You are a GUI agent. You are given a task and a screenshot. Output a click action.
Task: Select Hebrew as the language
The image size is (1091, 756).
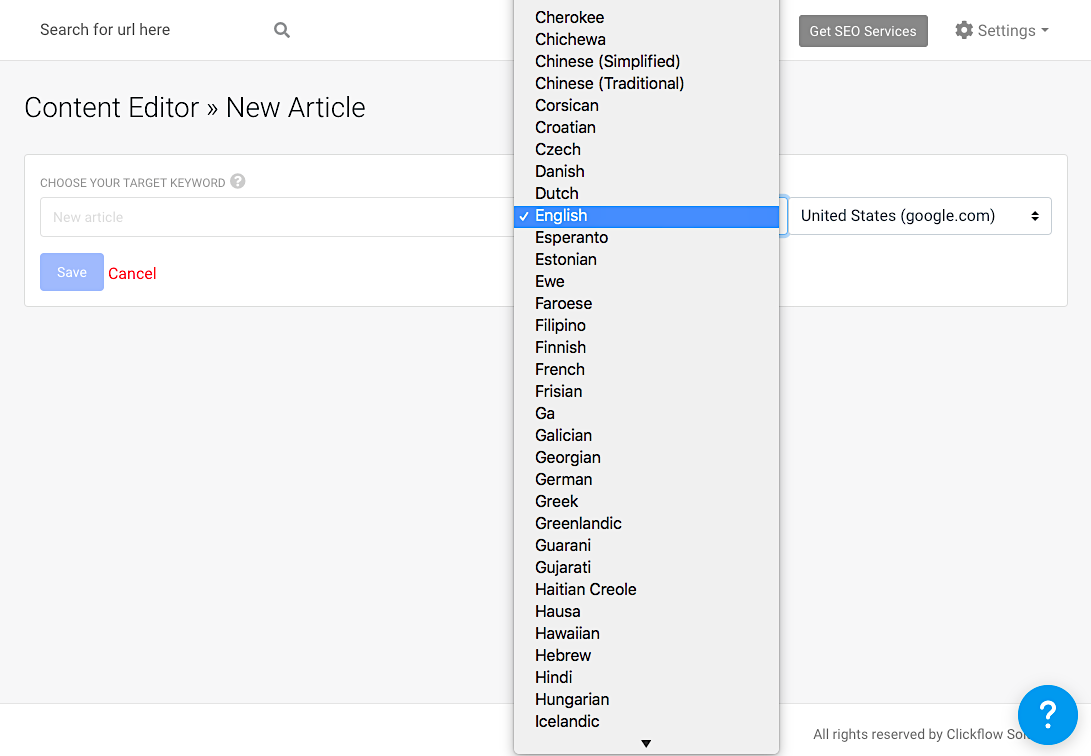[x=646, y=656]
